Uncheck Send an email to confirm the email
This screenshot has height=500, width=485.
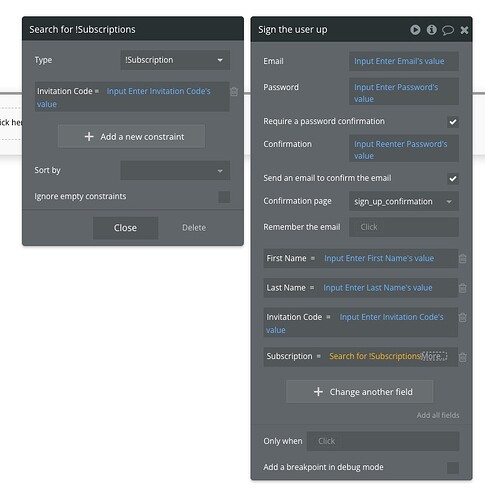coord(453,178)
